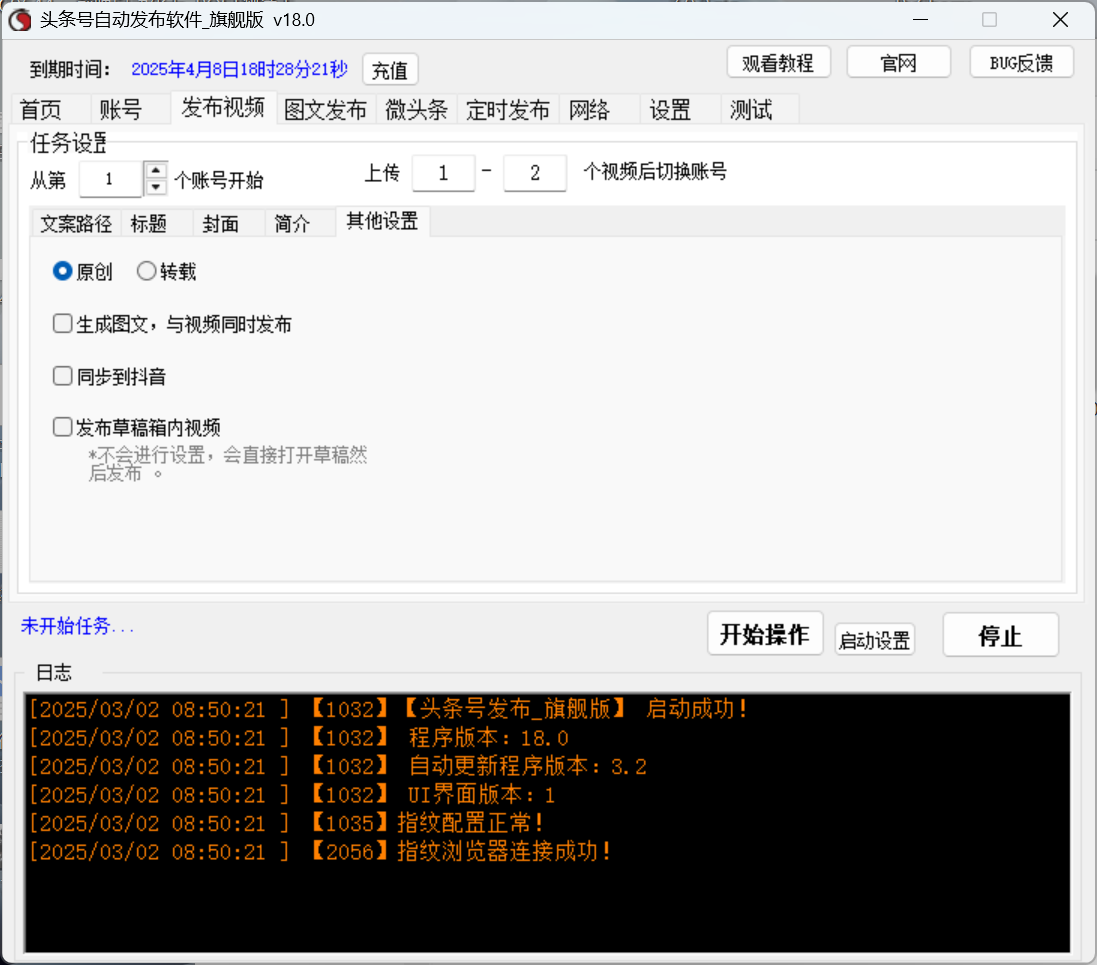Increase starting account number with up arrow
Image resolution: width=1097 pixels, height=965 pixels.
point(155,170)
